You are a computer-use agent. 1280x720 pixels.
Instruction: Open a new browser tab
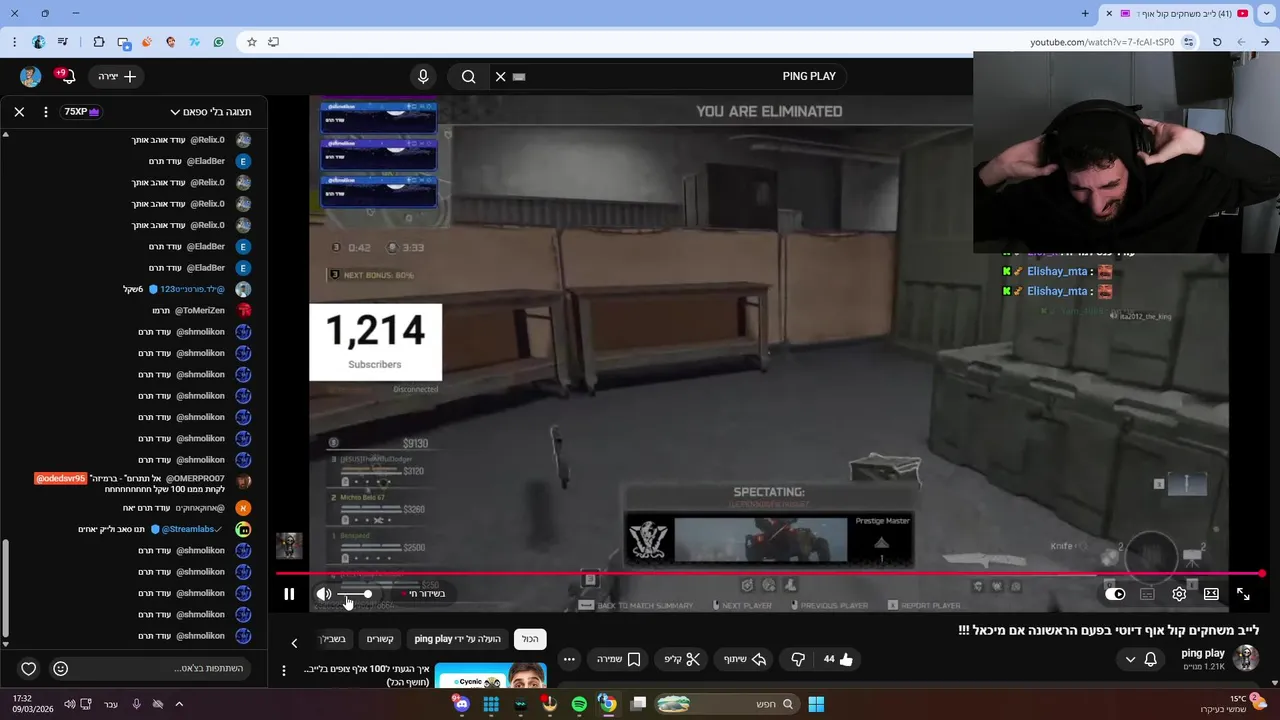(x=1085, y=13)
